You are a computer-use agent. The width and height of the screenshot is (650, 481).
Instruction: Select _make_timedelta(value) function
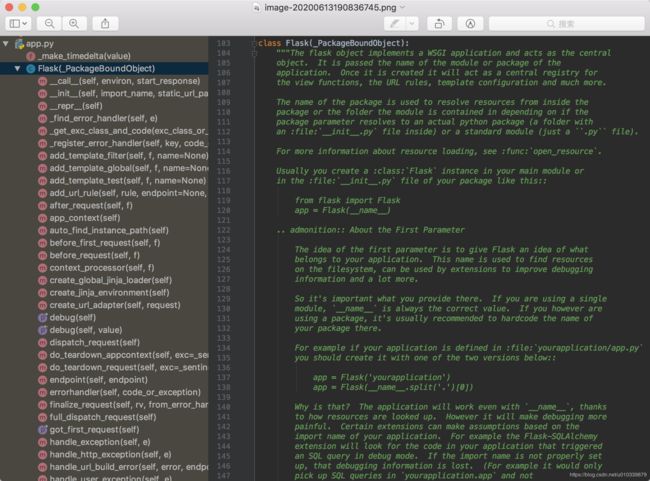coord(84,56)
